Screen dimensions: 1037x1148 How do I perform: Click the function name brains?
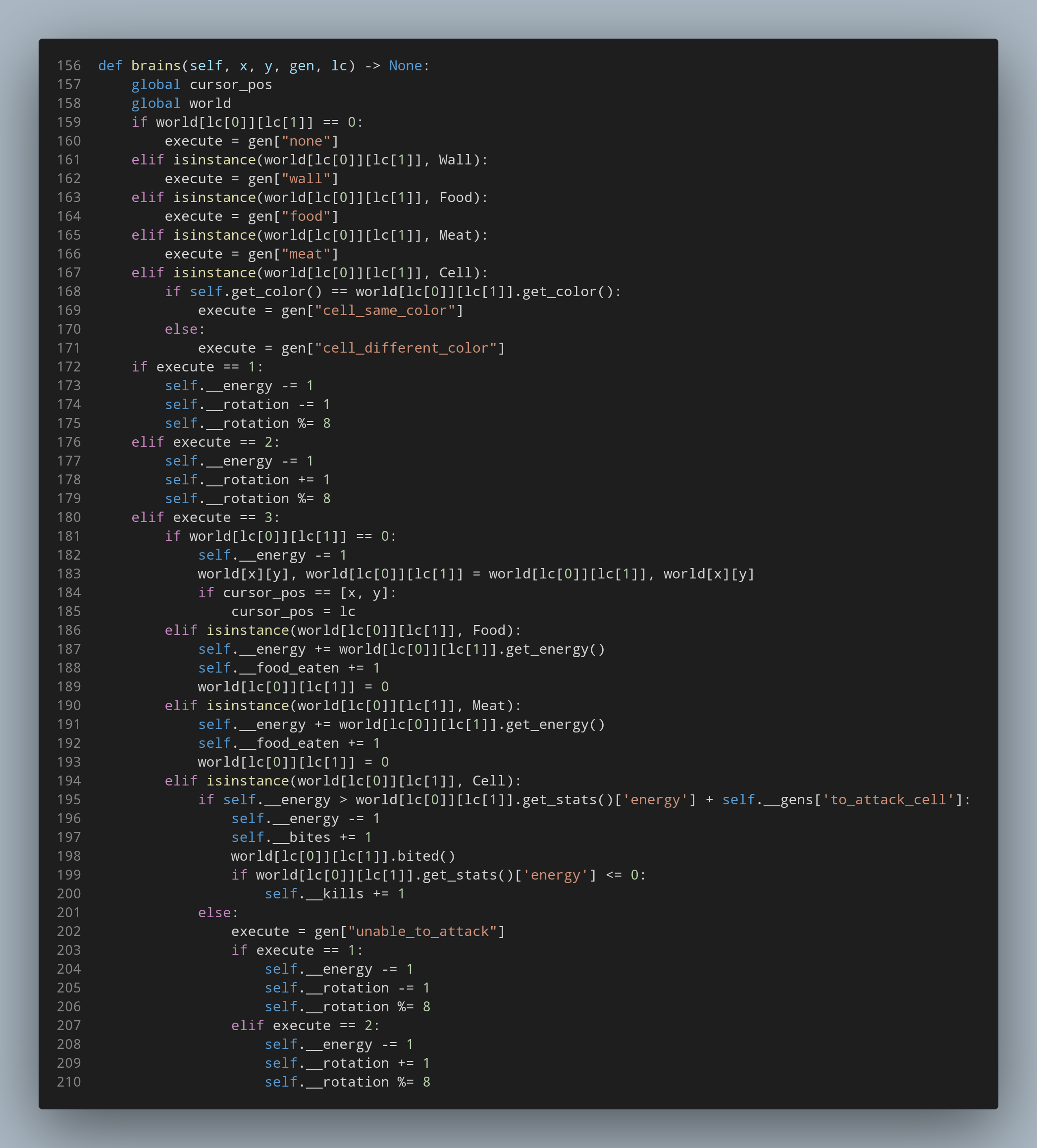[x=156, y=66]
